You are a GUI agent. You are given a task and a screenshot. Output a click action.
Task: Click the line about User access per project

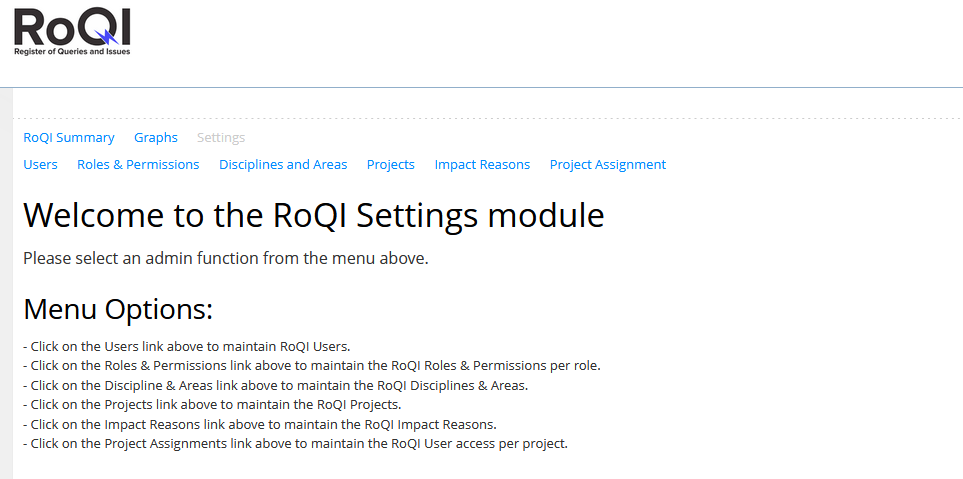[296, 443]
